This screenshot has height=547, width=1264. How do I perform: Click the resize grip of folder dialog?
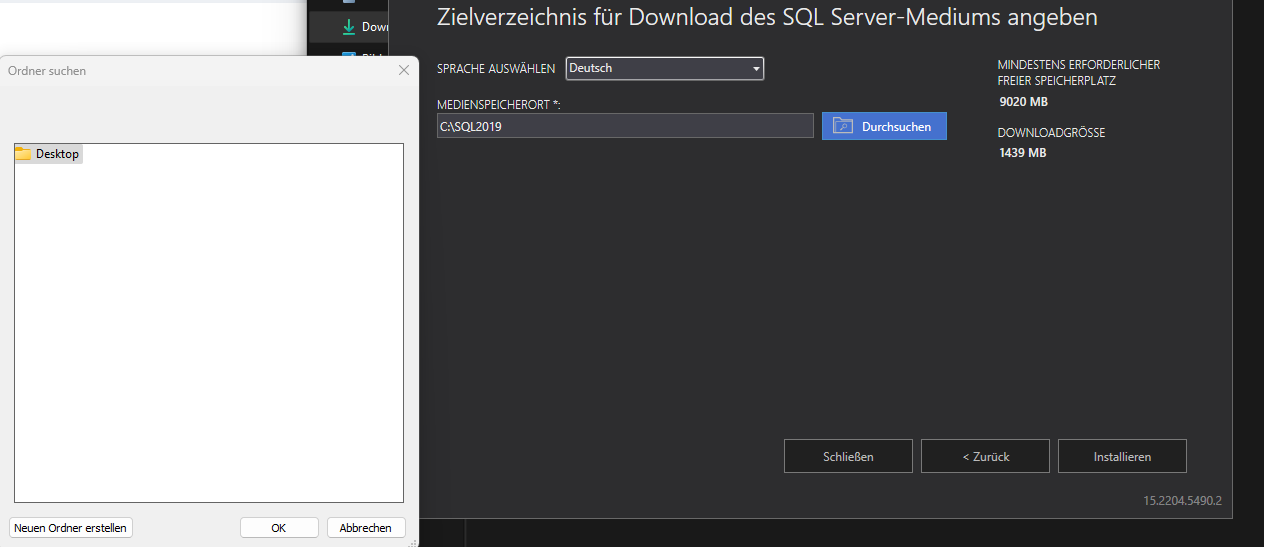point(413,541)
